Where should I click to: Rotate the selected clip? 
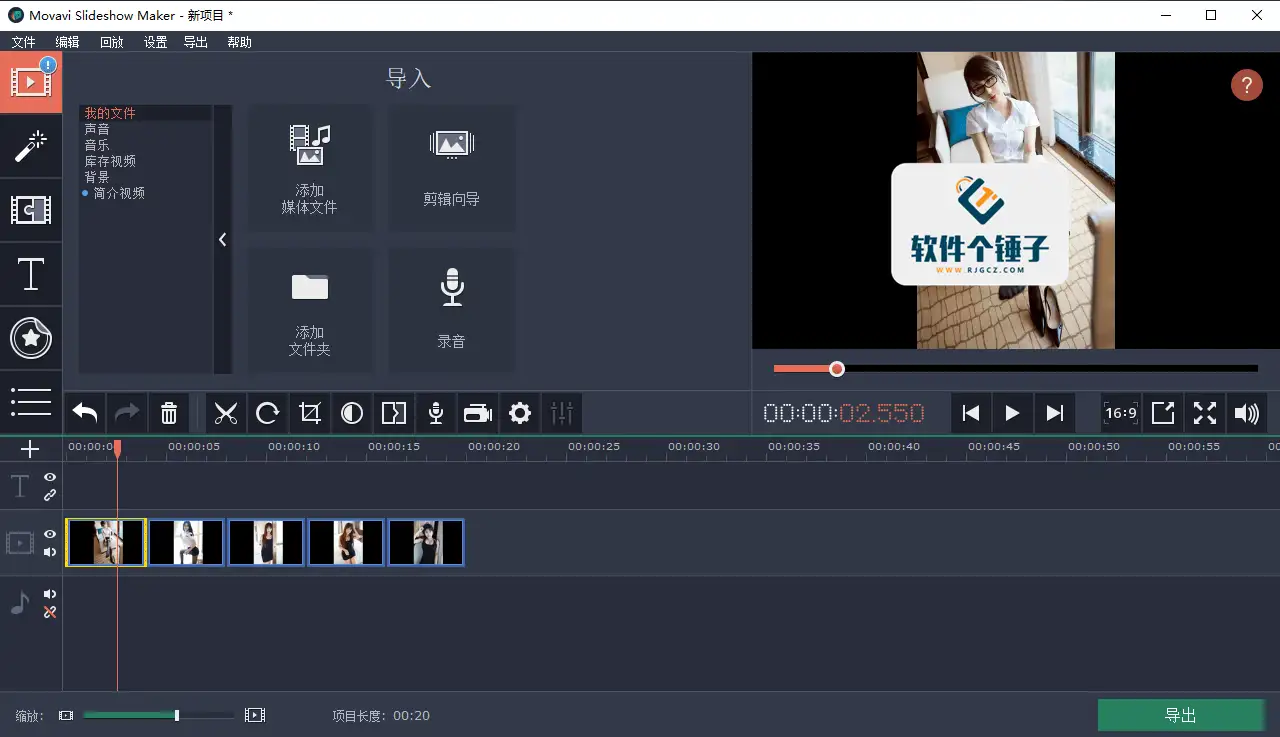click(x=268, y=413)
